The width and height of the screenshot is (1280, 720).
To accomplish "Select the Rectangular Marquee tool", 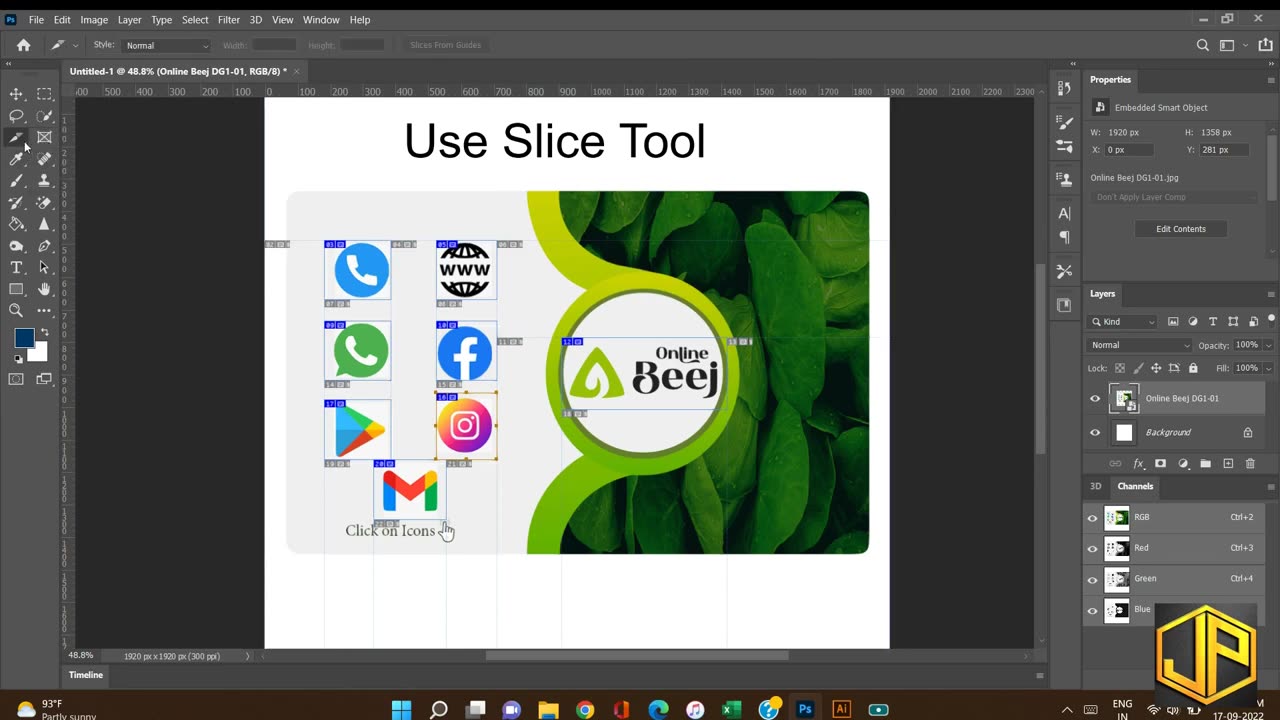I will click(x=44, y=94).
